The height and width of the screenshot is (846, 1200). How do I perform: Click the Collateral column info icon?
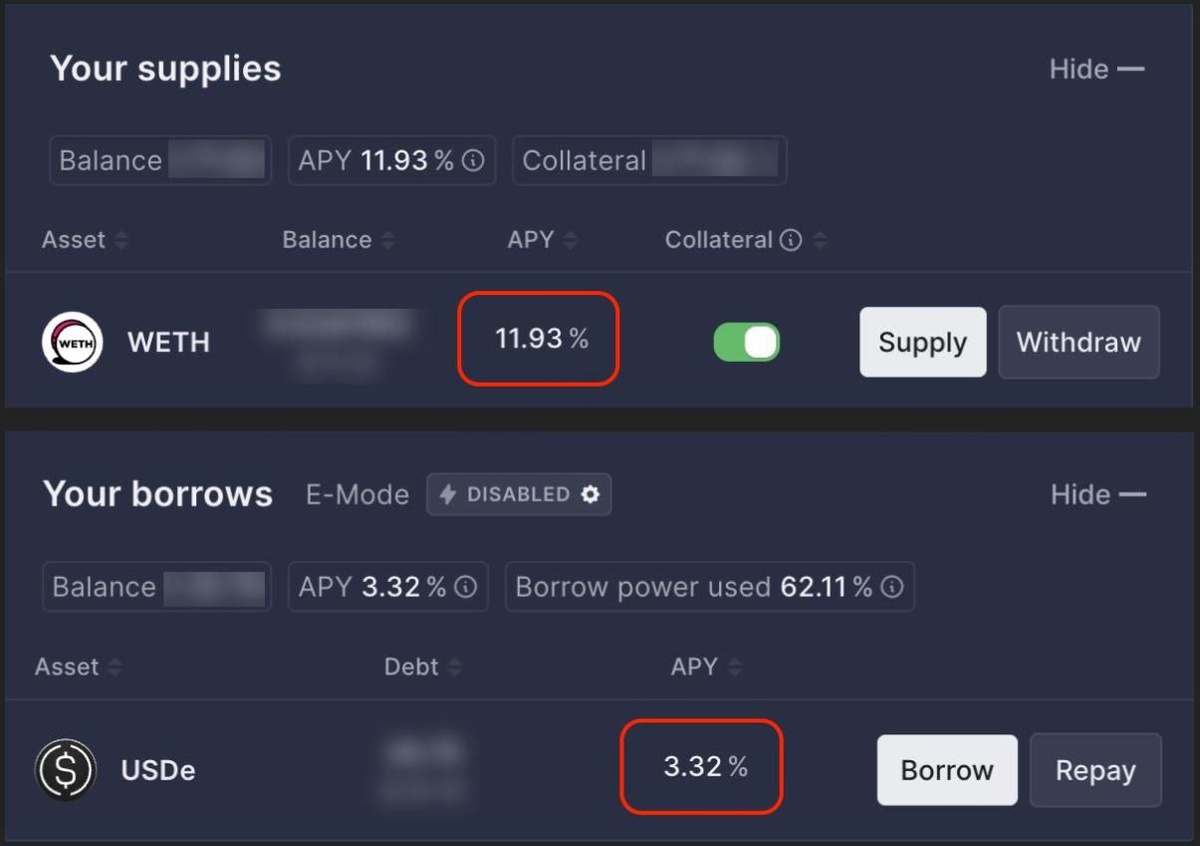(790, 240)
